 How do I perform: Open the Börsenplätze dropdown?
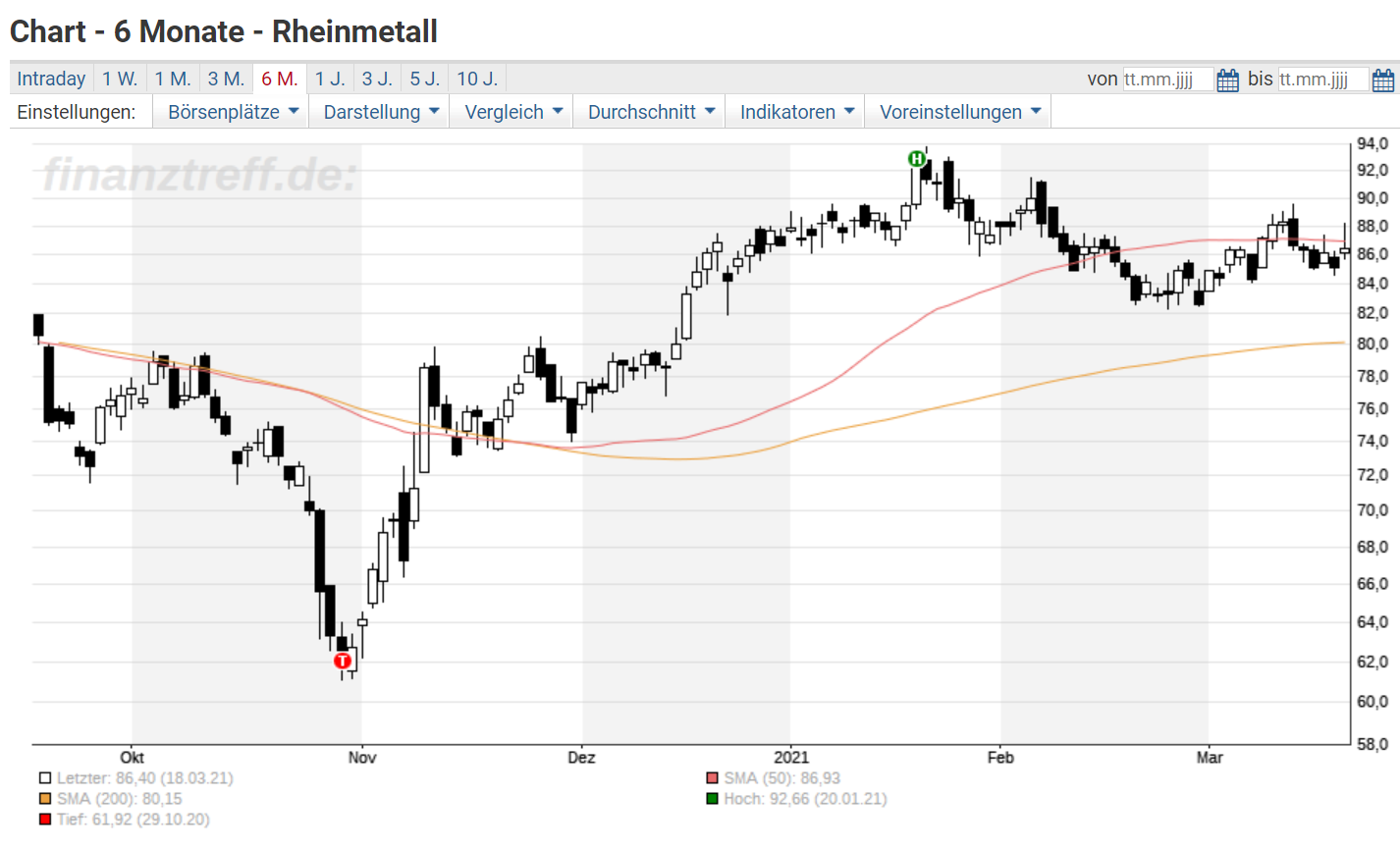pos(231,112)
